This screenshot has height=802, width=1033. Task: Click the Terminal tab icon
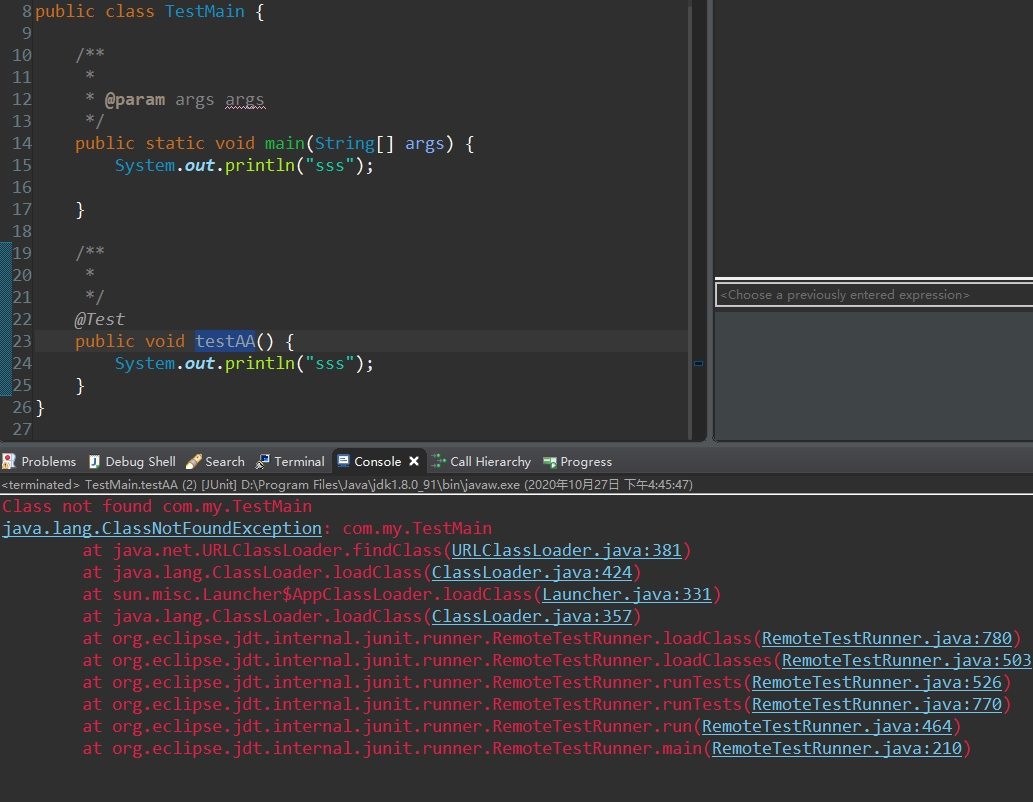262,461
